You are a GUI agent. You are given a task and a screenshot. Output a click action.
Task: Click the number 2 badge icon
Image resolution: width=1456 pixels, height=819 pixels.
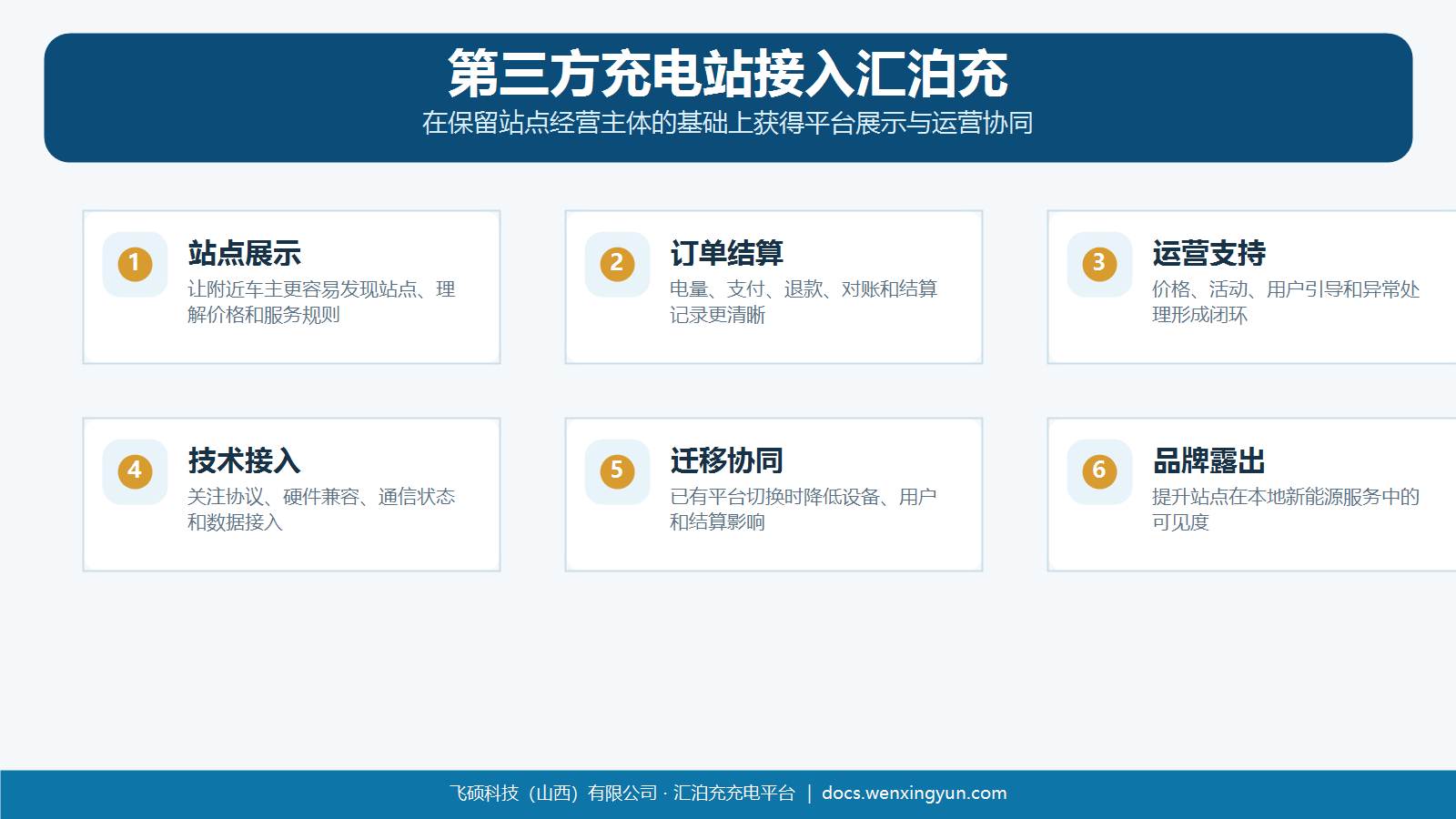[x=617, y=264]
